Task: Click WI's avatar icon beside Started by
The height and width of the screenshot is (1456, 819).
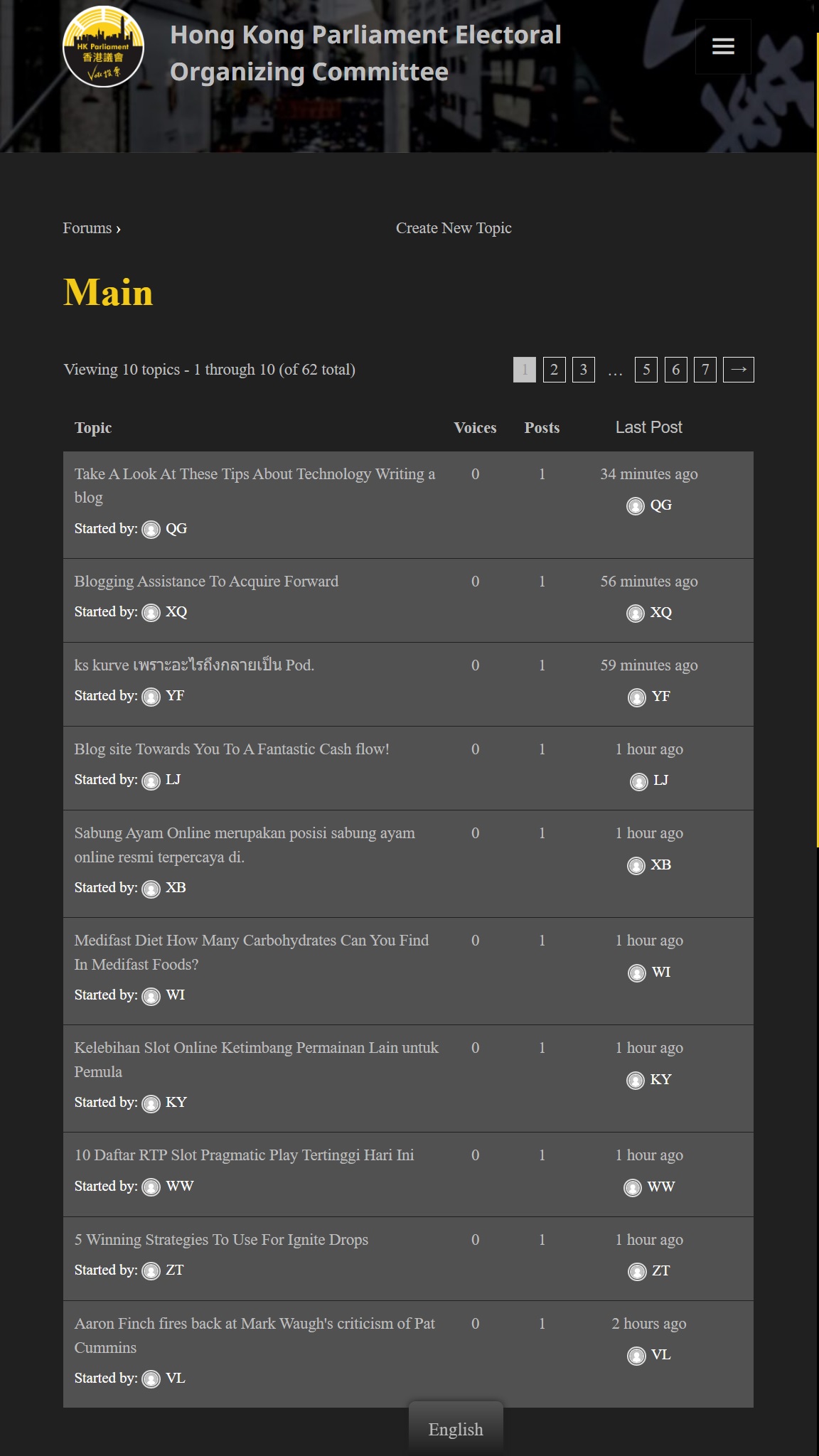Action: [151, 996]
